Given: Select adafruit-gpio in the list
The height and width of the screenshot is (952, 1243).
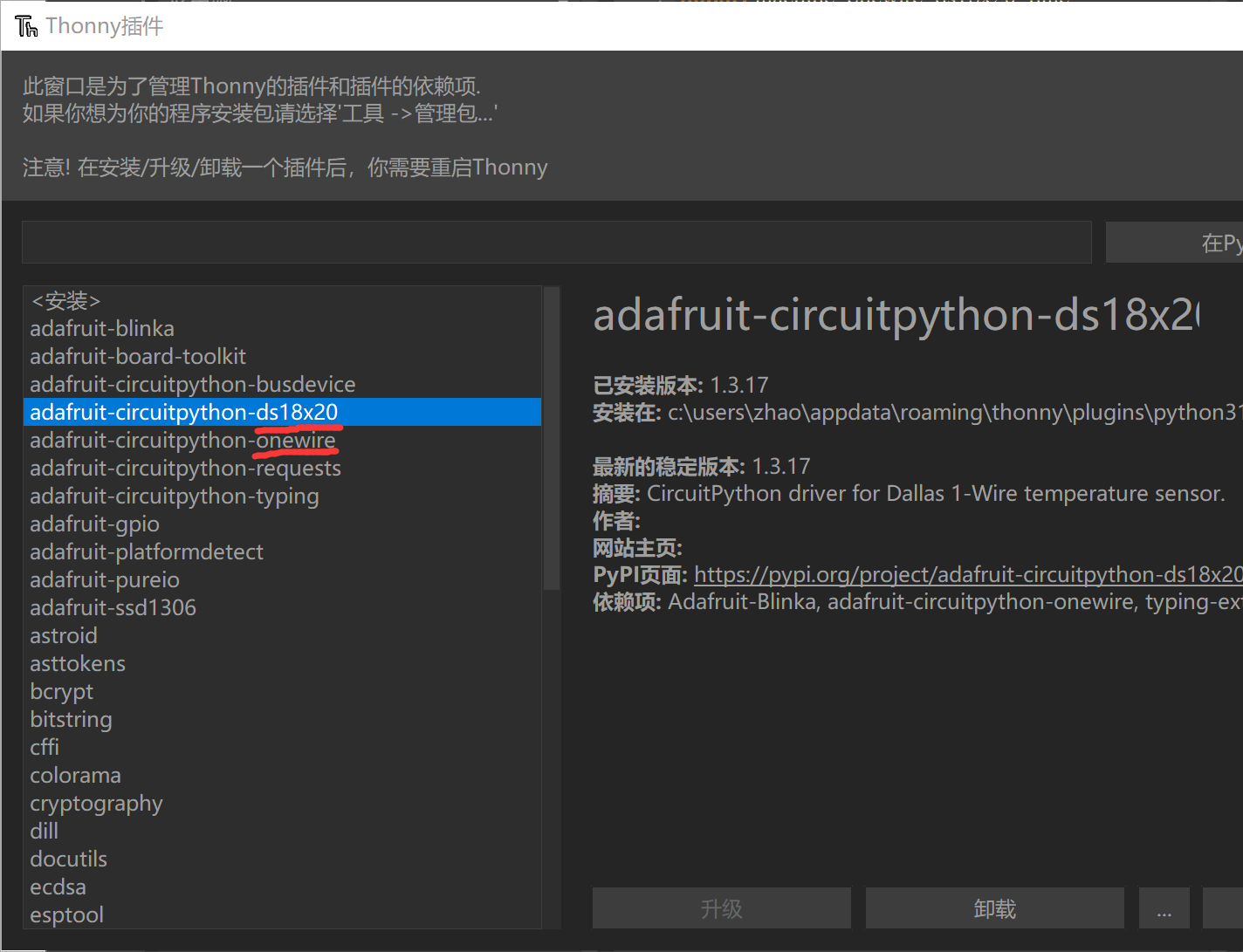Looking at the screenshot, I should pyautogui.click(x=283, y=524).
